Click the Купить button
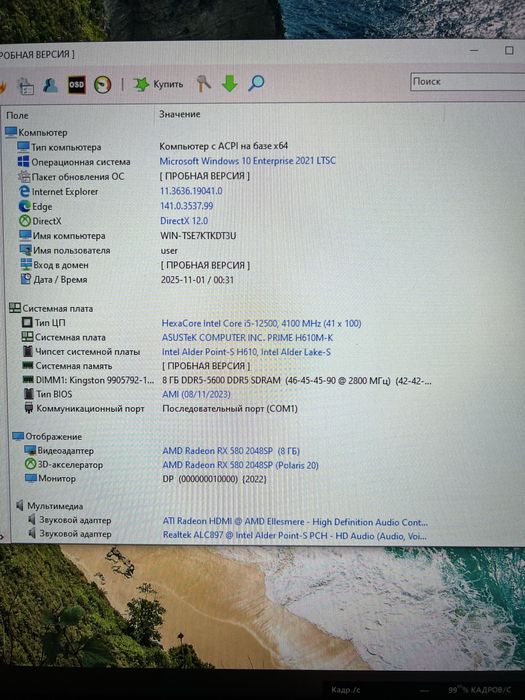525x700 pixels. (x=158, y=84)
